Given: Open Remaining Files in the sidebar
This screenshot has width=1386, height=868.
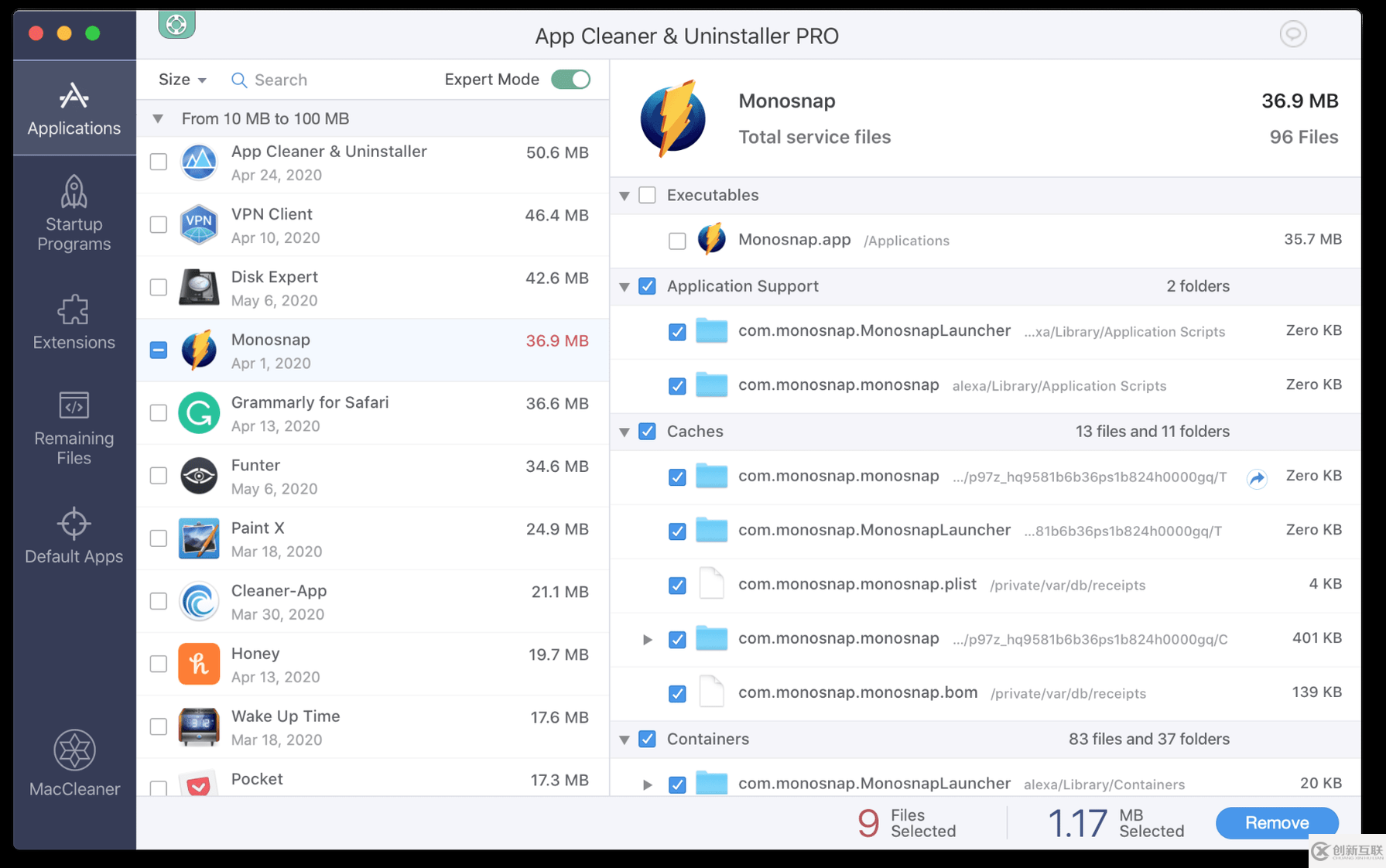Looking at the screenshot, I should 74,428.
